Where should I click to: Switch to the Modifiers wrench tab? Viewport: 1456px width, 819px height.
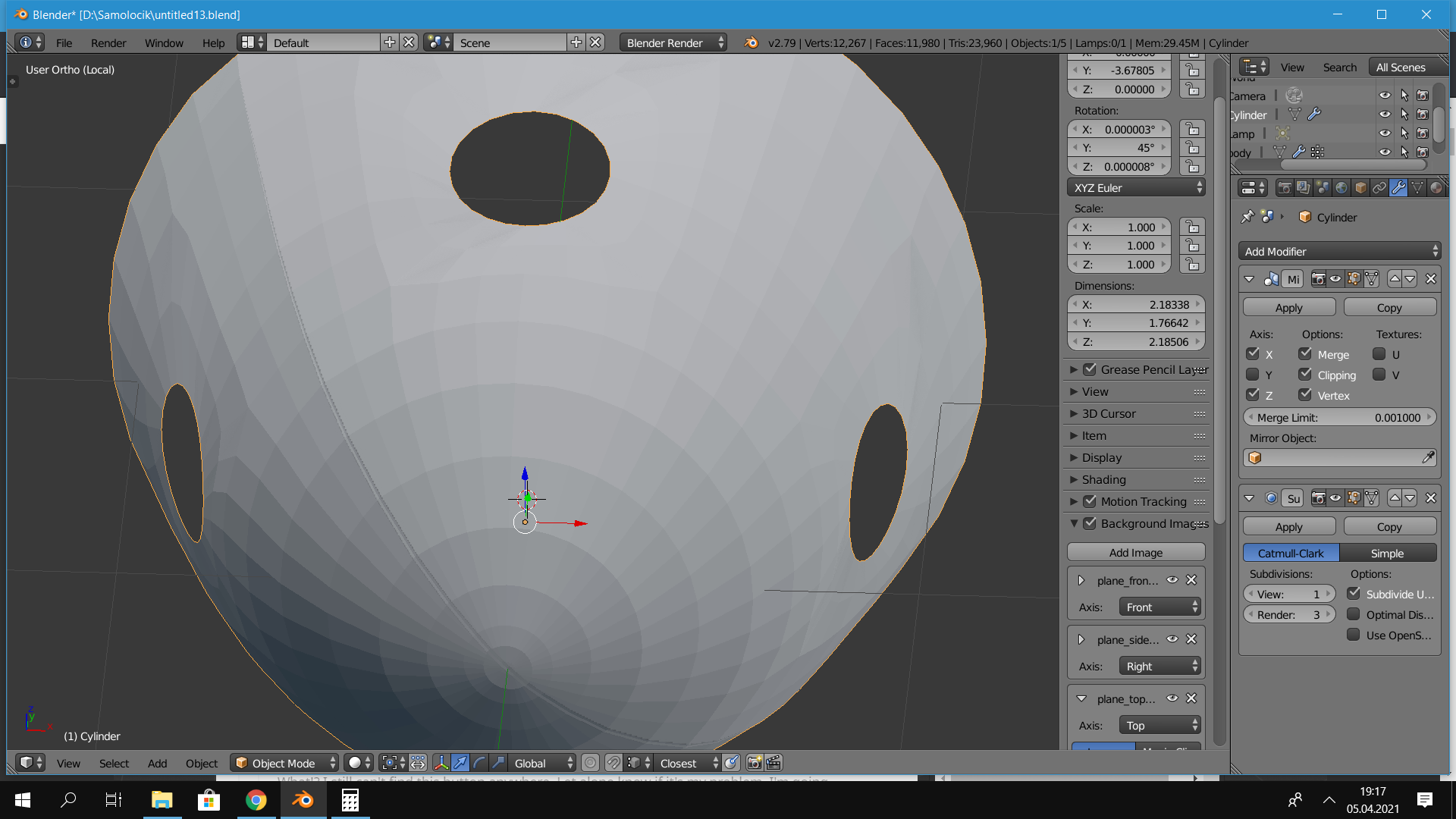pyautogui.click(x=1398, y=187)
